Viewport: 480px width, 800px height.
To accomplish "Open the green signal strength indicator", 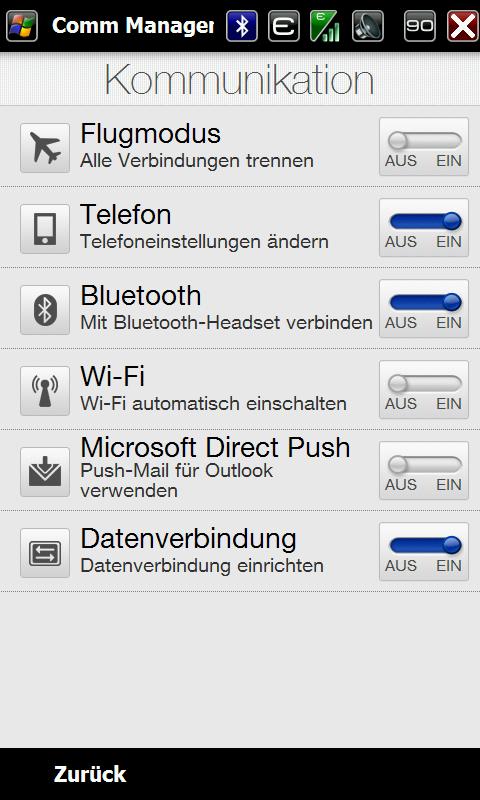I will (325, 26).
